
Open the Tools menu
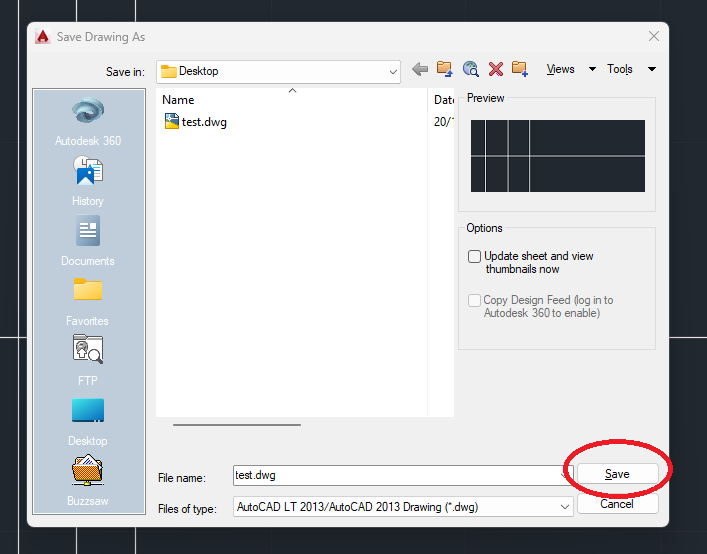tap(620, 69)
